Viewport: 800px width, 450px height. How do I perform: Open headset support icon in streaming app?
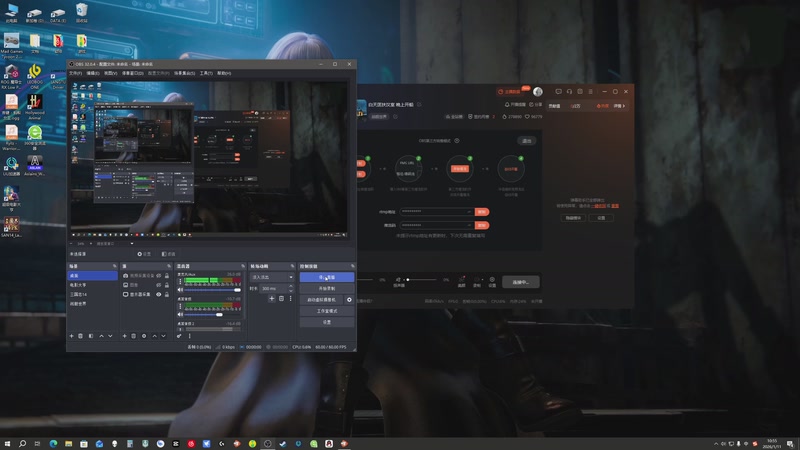tap(569, 91)
